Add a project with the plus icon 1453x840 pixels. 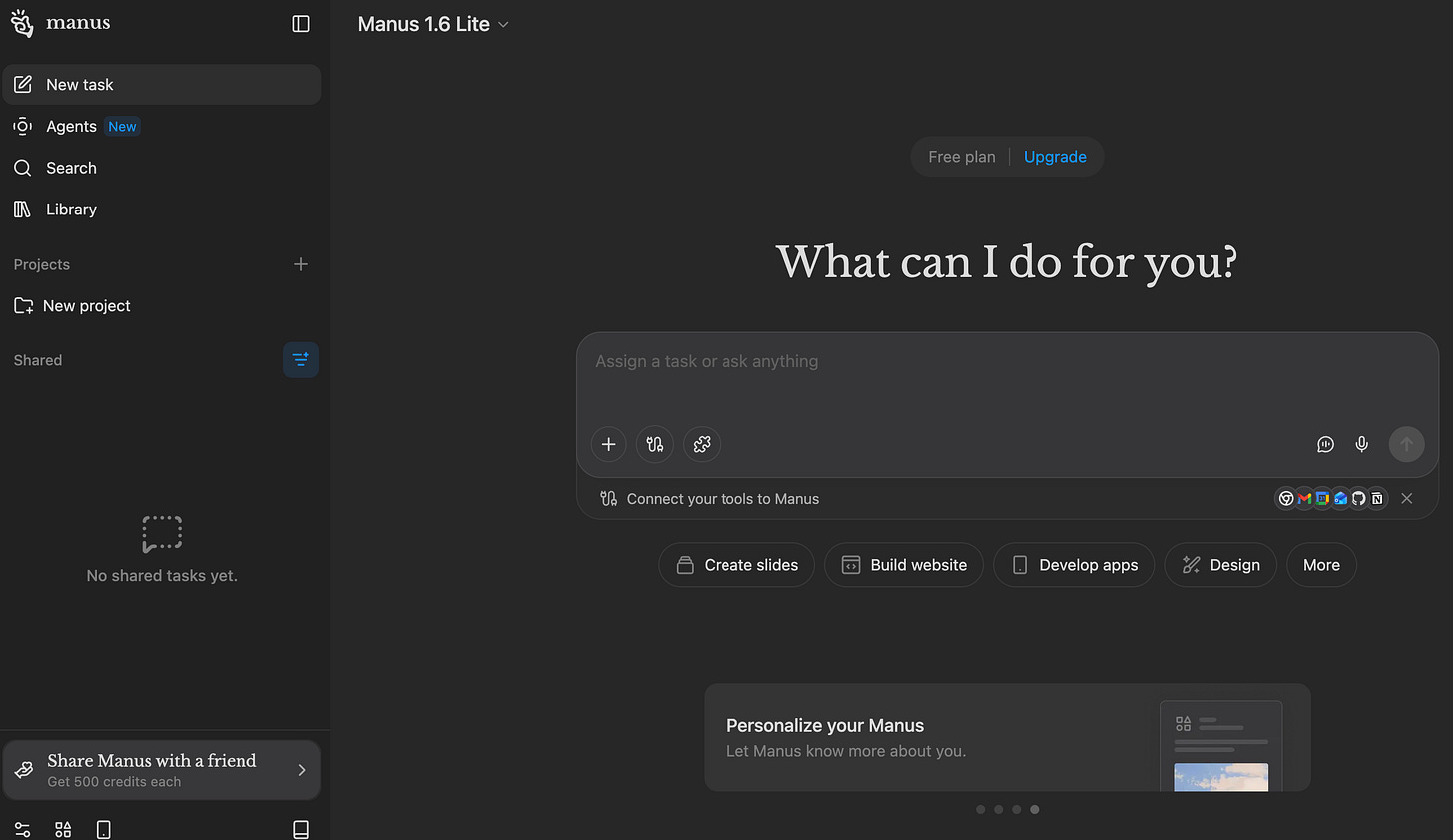pyautogui.click(x=301, y=264)
